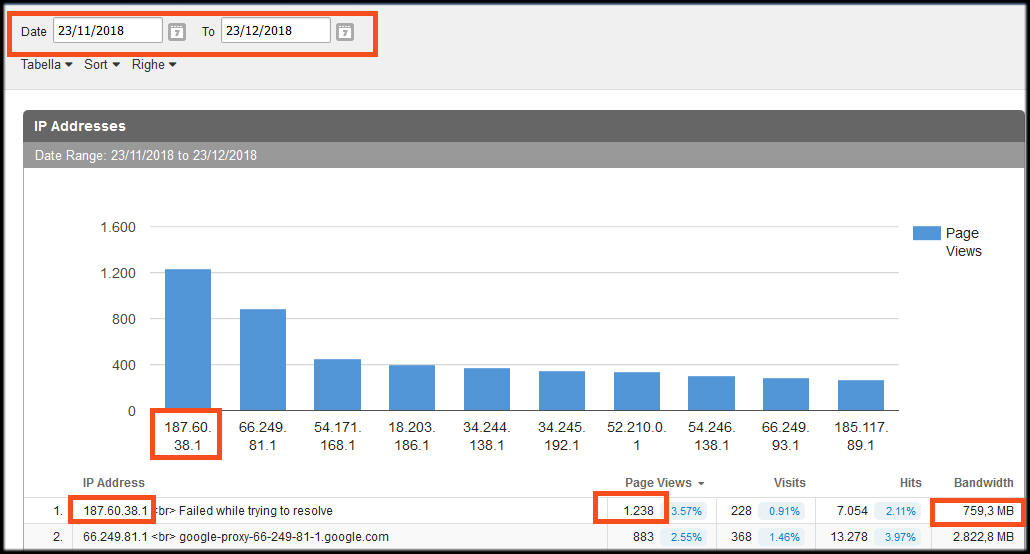Open the Tabella dropdown menu
Image resolution: width=1030 pixels, height=554 pixels.
coord(46,65)
